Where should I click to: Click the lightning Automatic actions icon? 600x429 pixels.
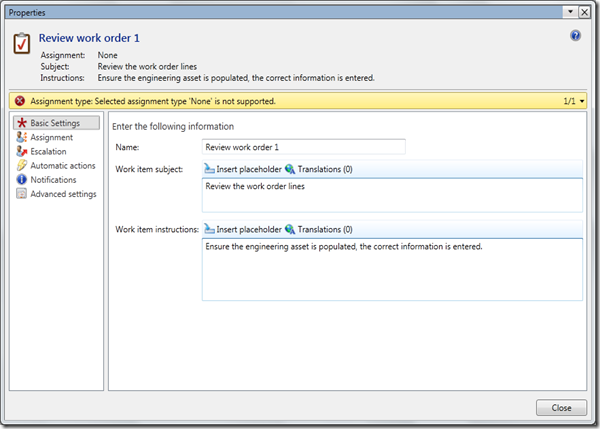coord(21,165)
